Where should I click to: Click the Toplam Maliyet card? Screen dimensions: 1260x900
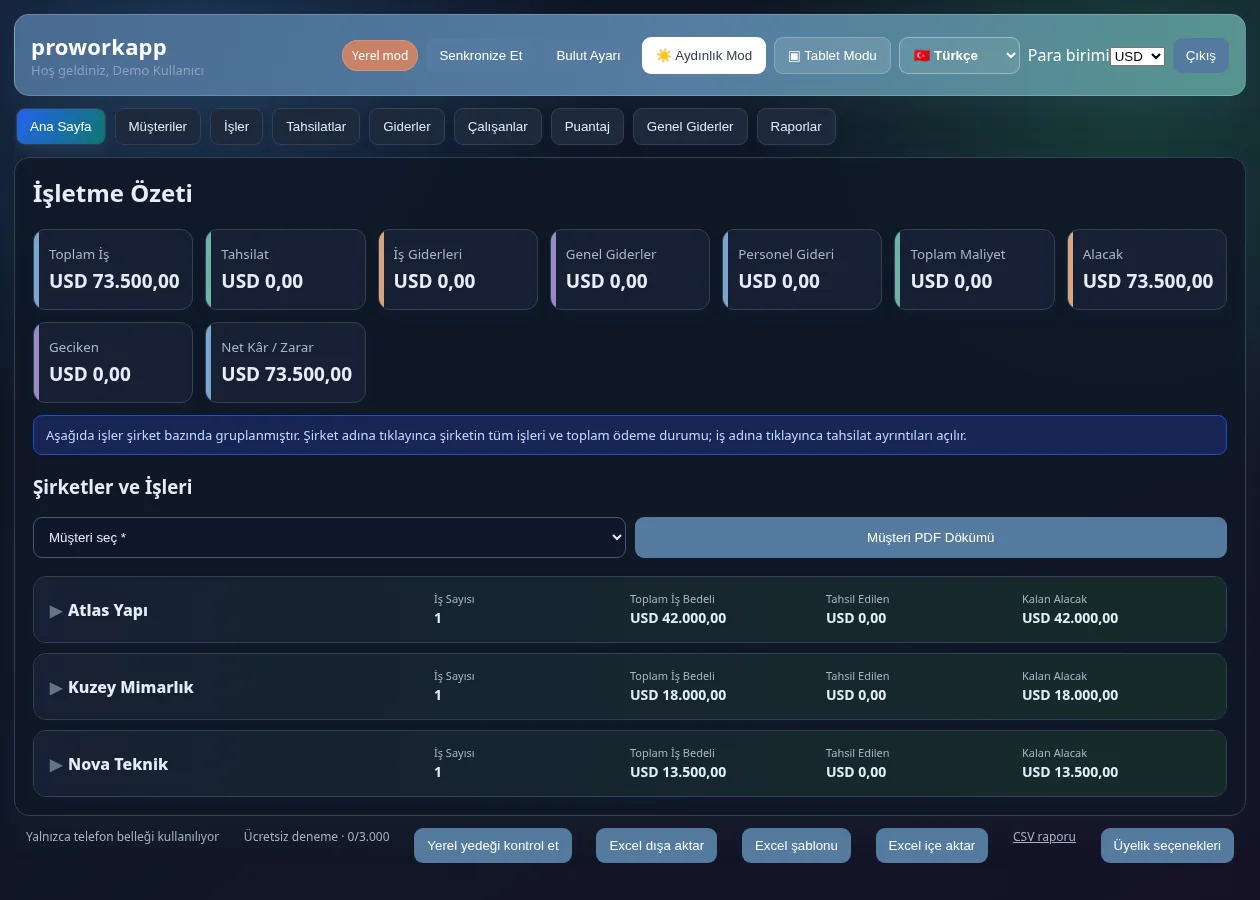pyautogui.click(x=975, y=270)
